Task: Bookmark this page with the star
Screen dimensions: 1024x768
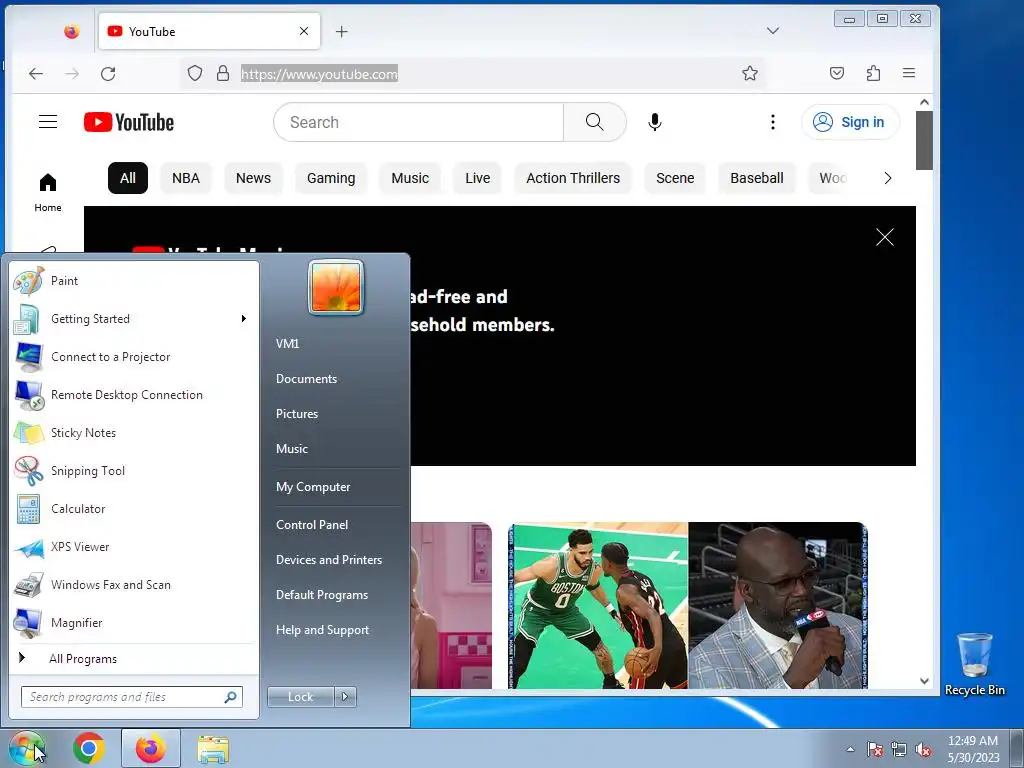Action: point(750,73)
